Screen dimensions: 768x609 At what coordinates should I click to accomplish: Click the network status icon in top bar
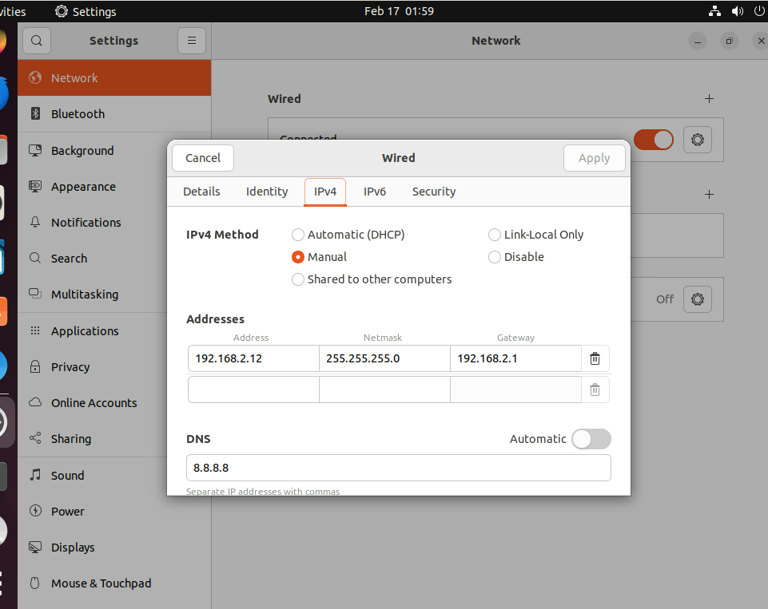(x=714, y=11)
